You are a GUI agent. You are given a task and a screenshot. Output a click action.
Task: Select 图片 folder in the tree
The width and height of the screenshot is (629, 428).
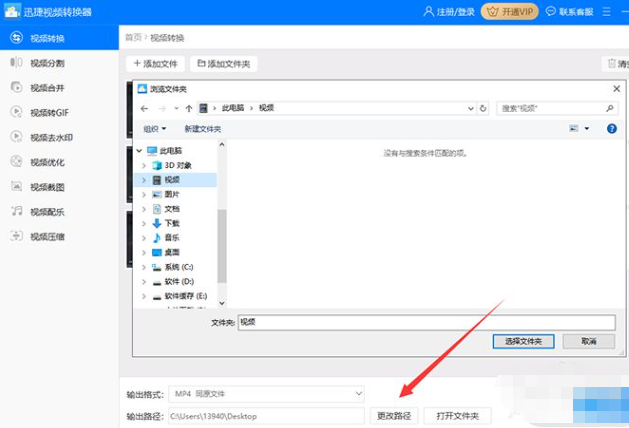click(171, 194)
